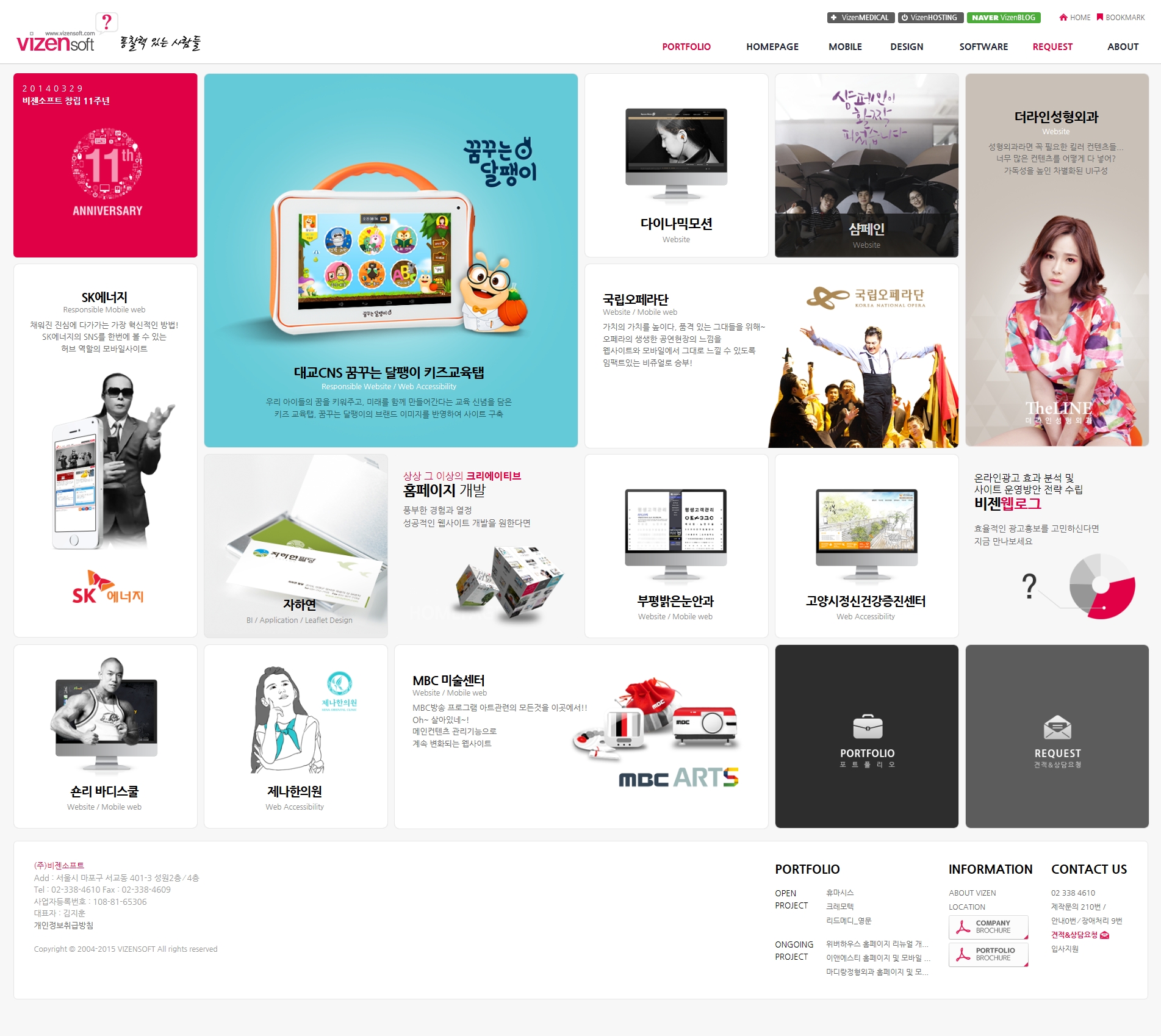1161x1036 pixels.
Task: Click the 꿈꾸는 달팽이 title logo
Action: click(500, 162)
